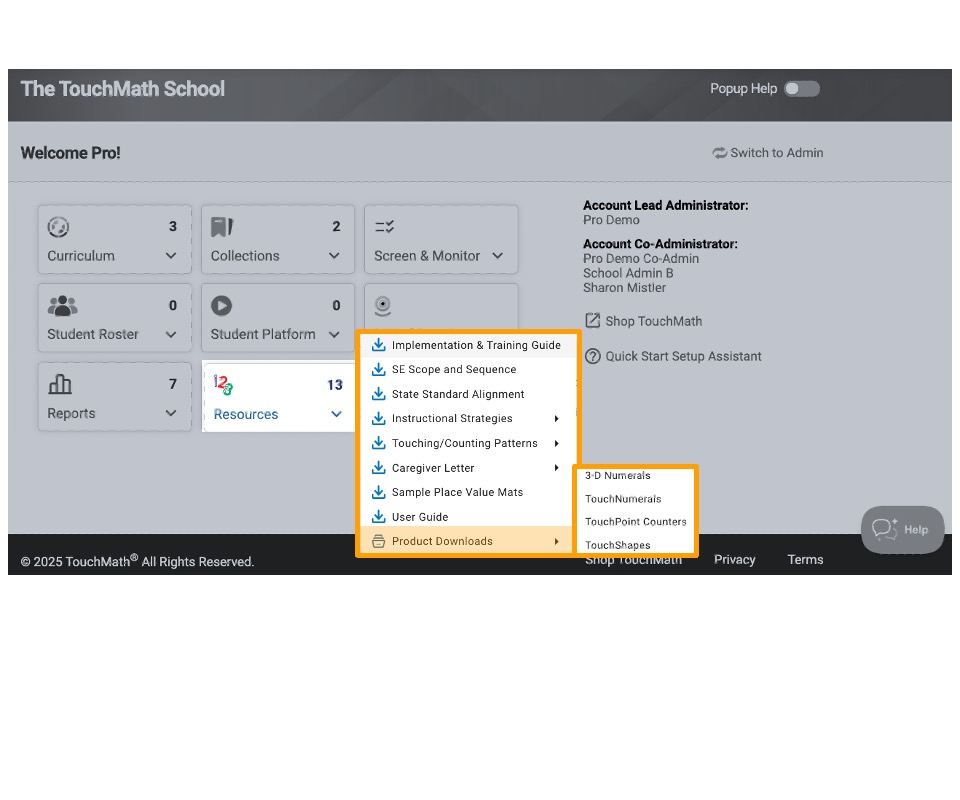Expand Caregiver Letter submenu arrow
The image size is (960, 800).
tap(557, 468)
